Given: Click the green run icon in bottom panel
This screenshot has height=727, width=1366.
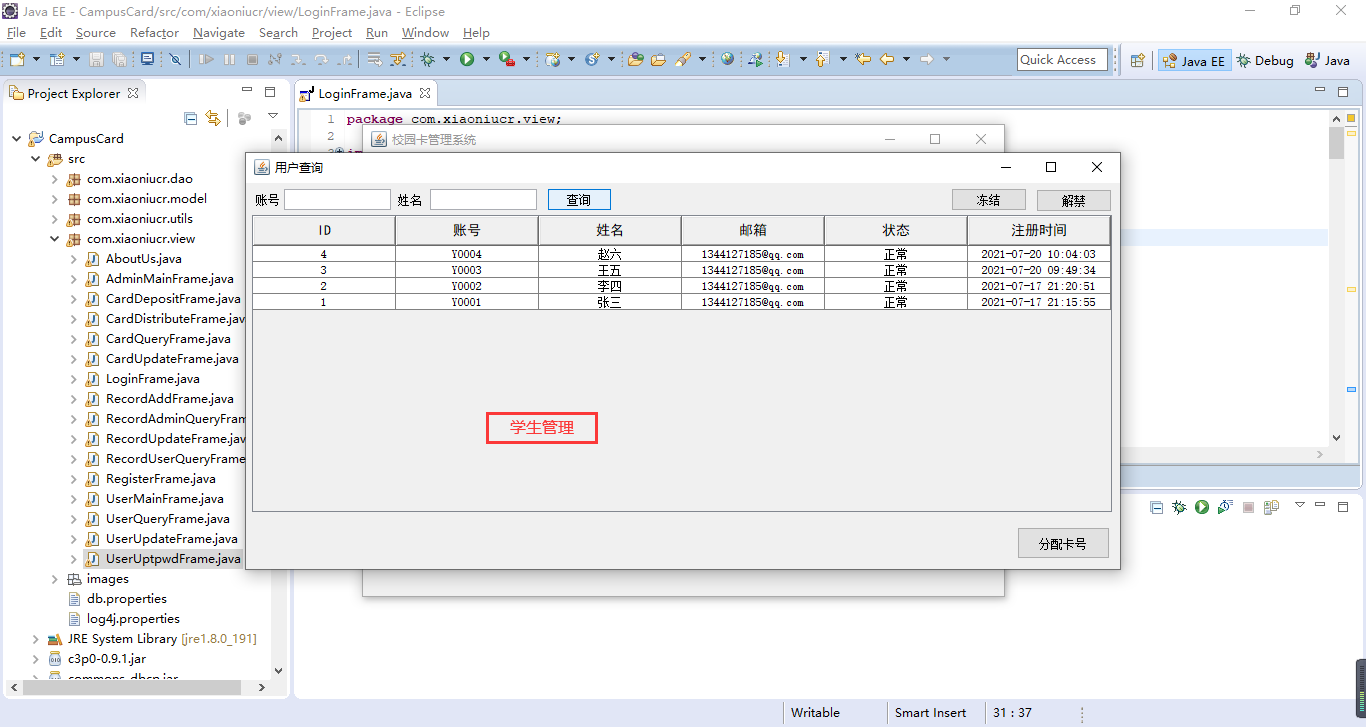Looking at the screenshot, I should [1201, 507].
